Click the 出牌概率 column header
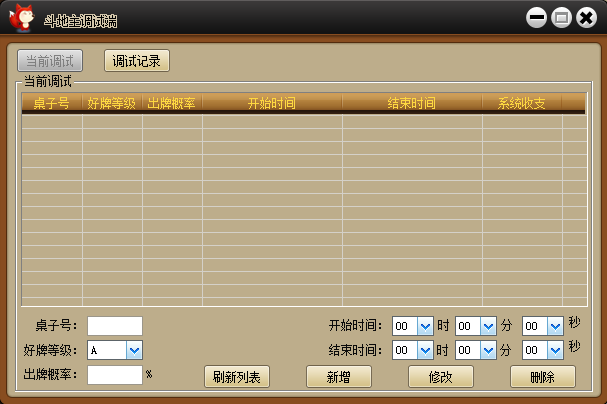The image size is (607, 404). click(x=171, y=103)
